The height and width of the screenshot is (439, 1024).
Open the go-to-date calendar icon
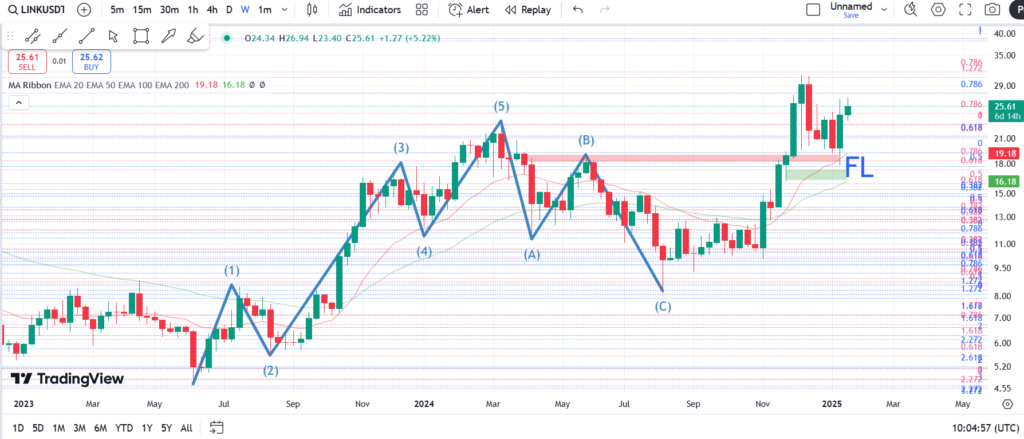pyautogui.click(x=216, y=428)
